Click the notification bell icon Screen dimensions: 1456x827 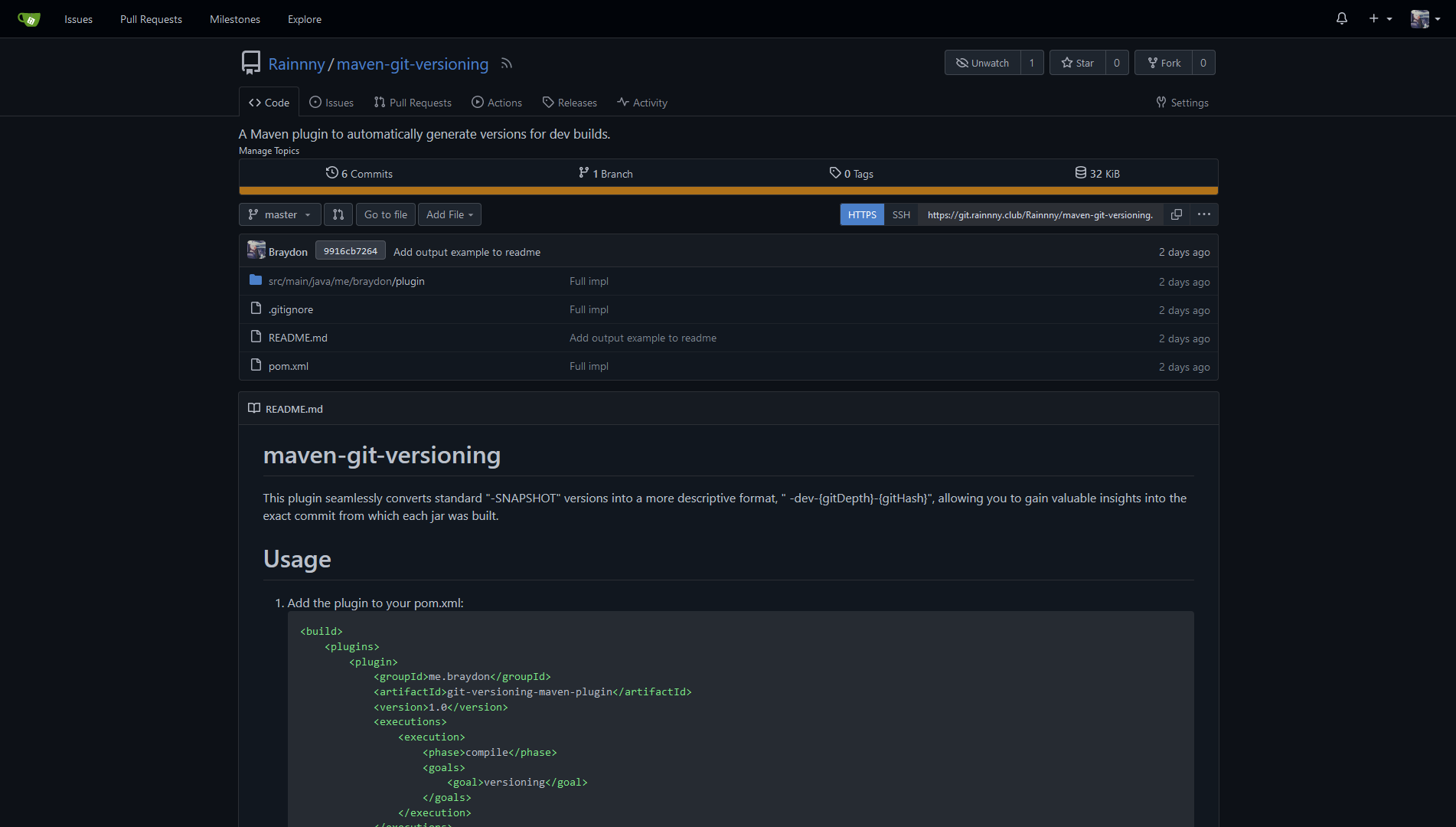1341,18
